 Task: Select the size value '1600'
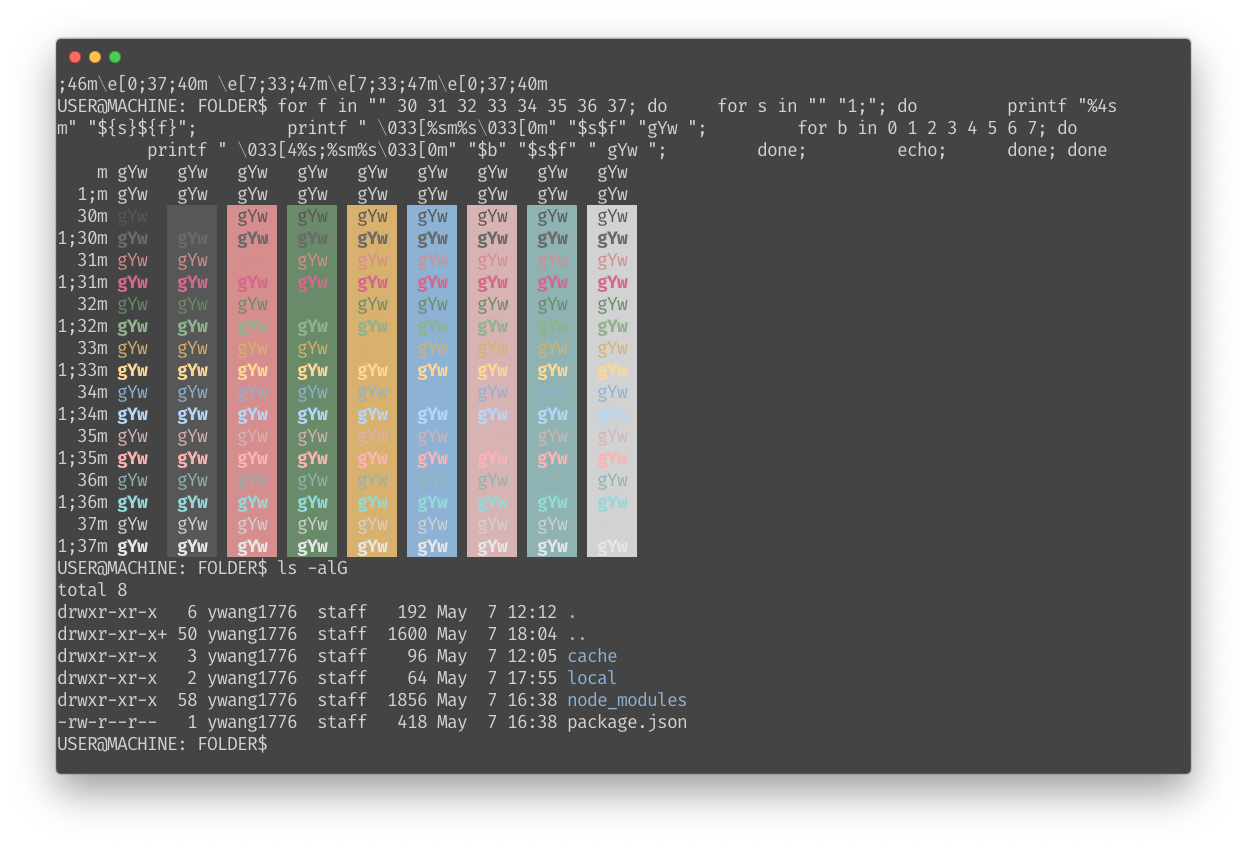coord(407,634)
